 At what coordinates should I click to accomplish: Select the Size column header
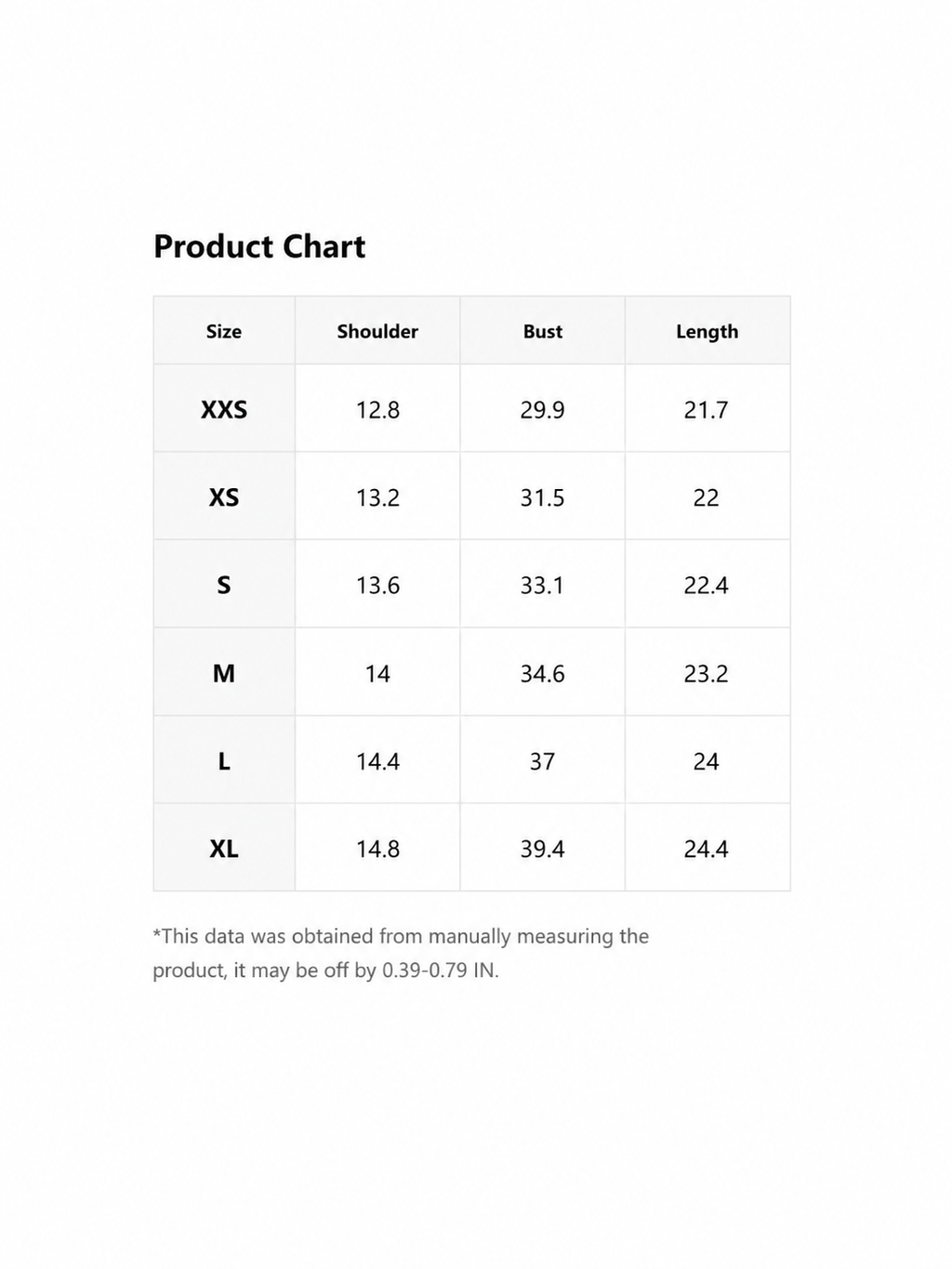tap(224, 331)
